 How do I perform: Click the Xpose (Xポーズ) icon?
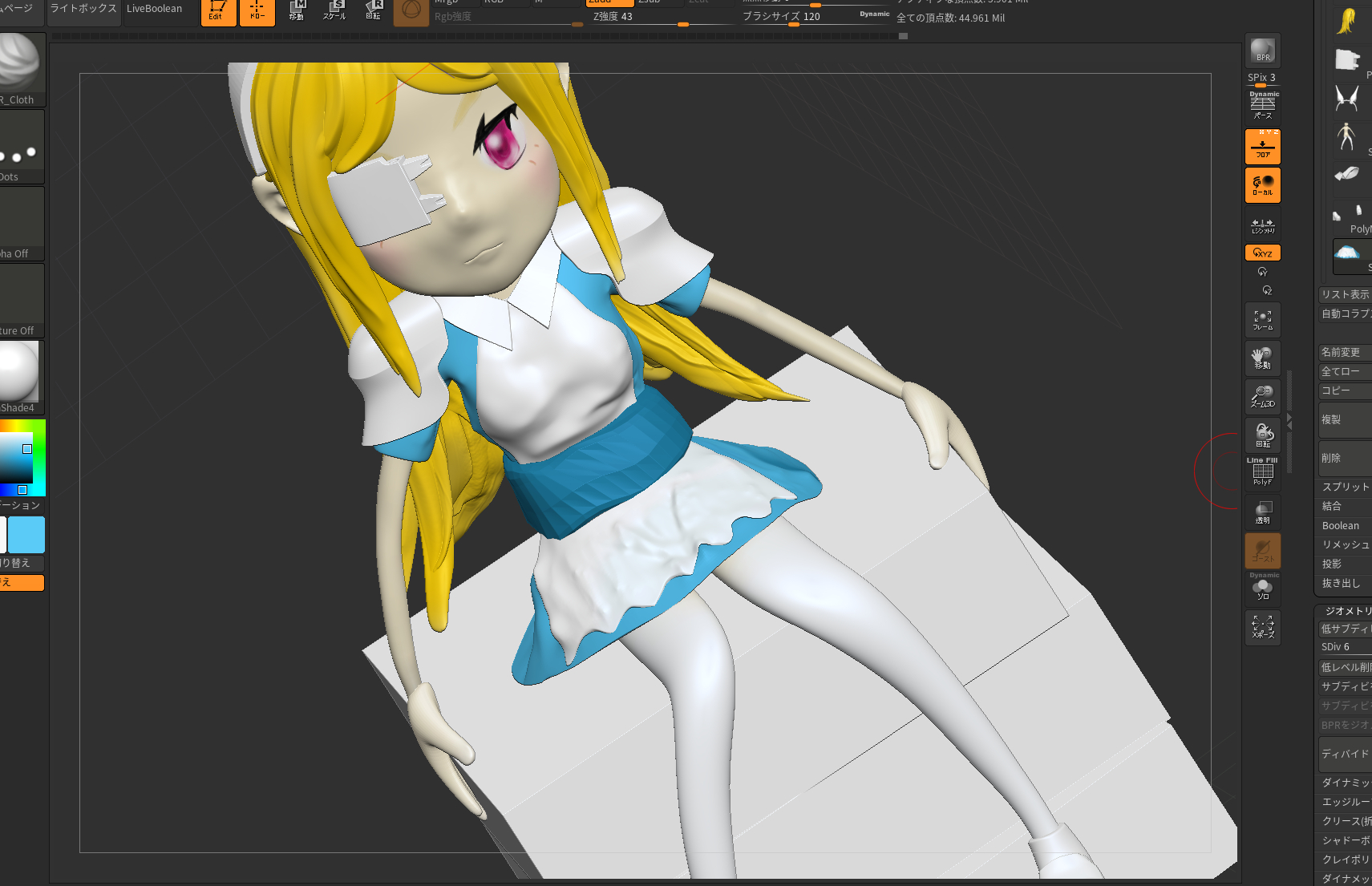click(x=1263, y=627)
